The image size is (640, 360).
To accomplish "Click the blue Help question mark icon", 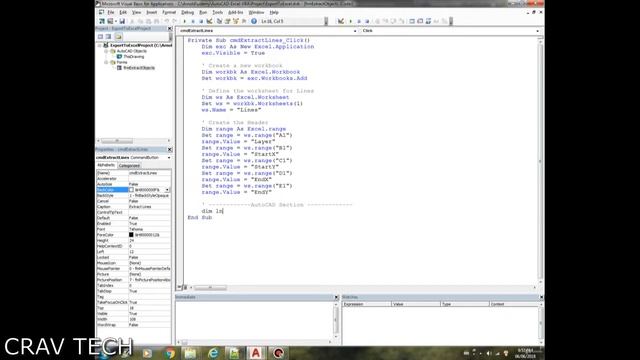I will pyautogui.click(x=254, y=21).
